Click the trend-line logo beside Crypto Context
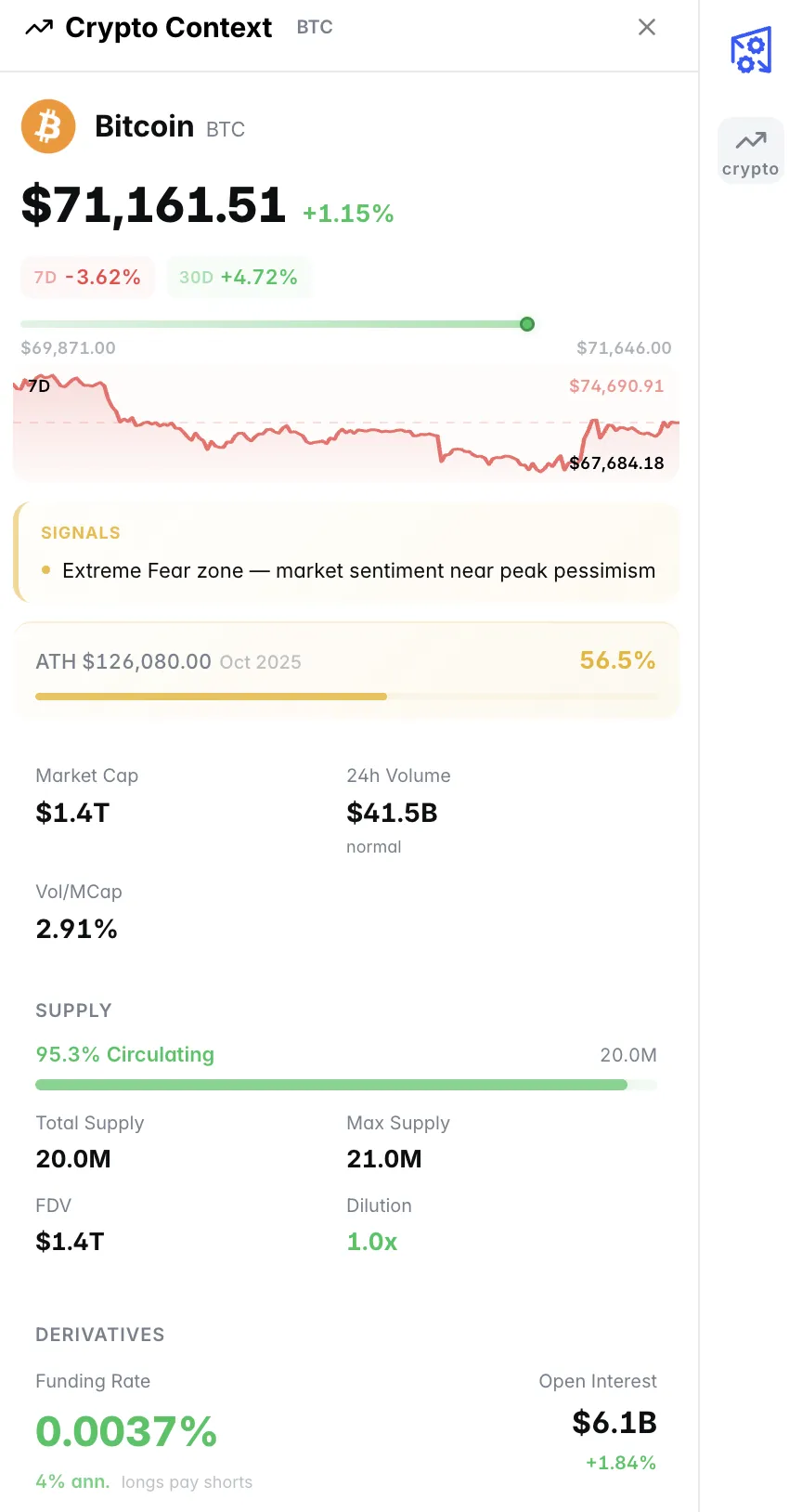Viewport: 802px width, 1512px height. (x=38, y=28)
